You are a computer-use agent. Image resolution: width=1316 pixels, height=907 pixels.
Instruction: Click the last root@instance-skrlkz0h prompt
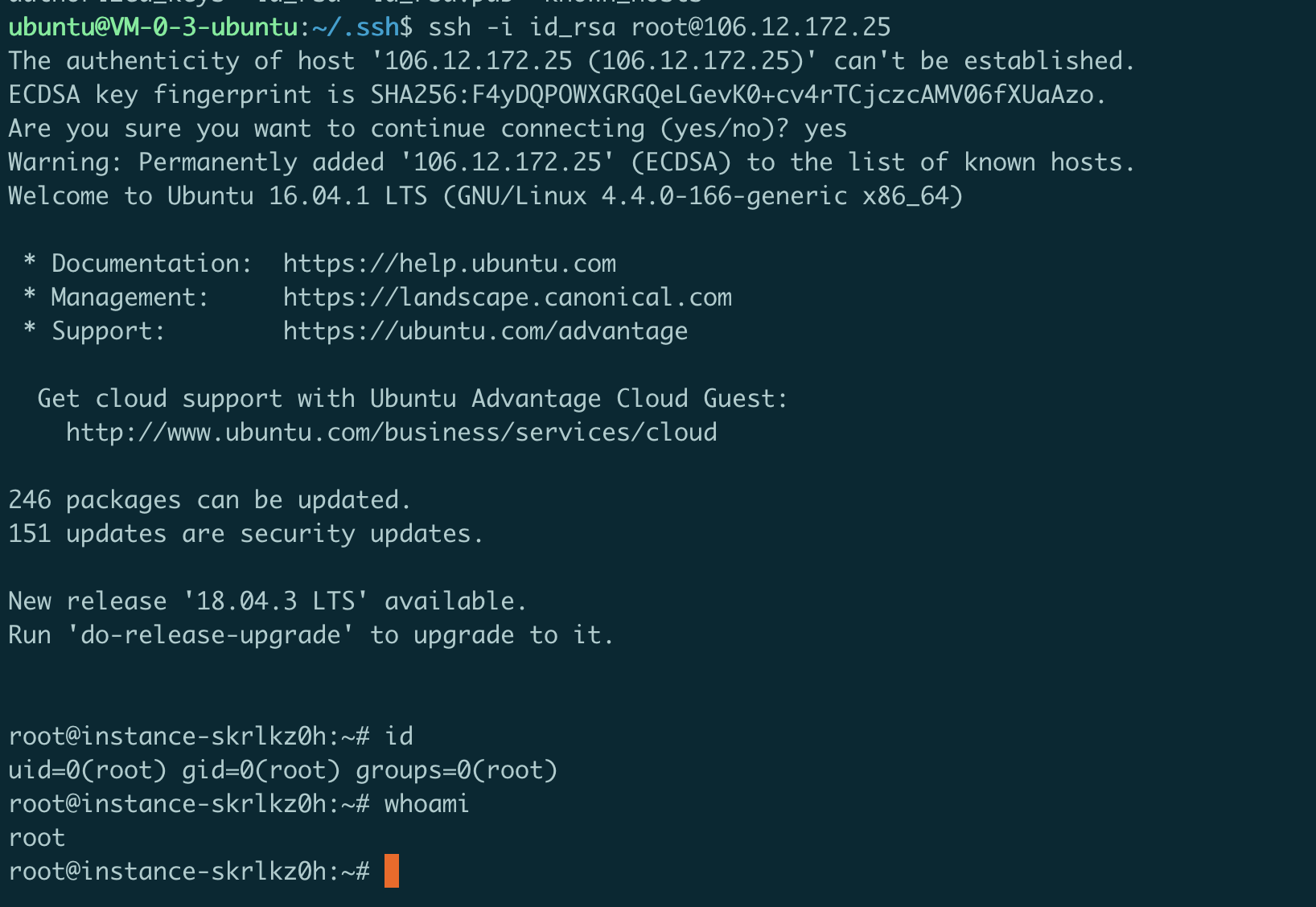(x=189, y=872)
